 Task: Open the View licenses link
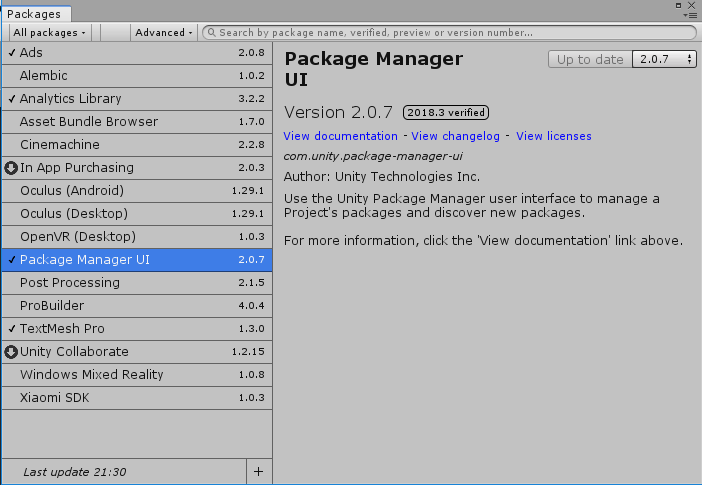pos(554,136)
